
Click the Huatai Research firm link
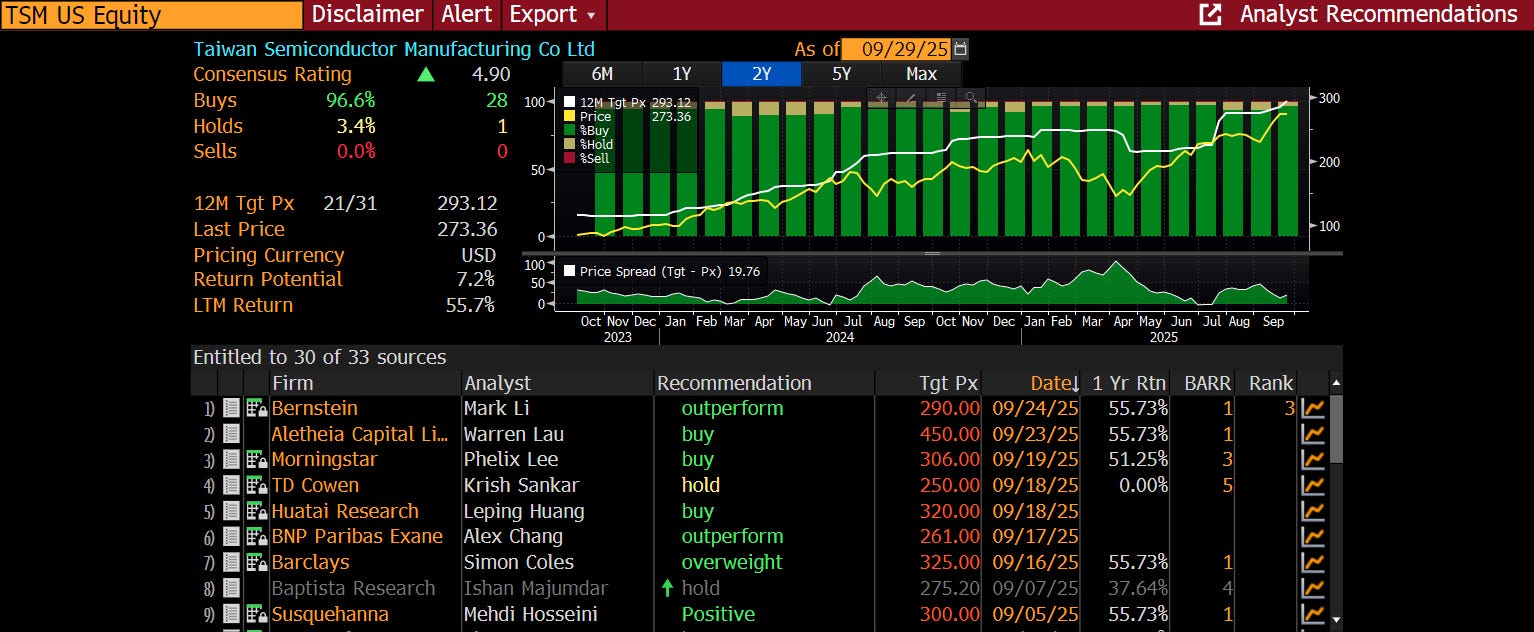[345, 511]
